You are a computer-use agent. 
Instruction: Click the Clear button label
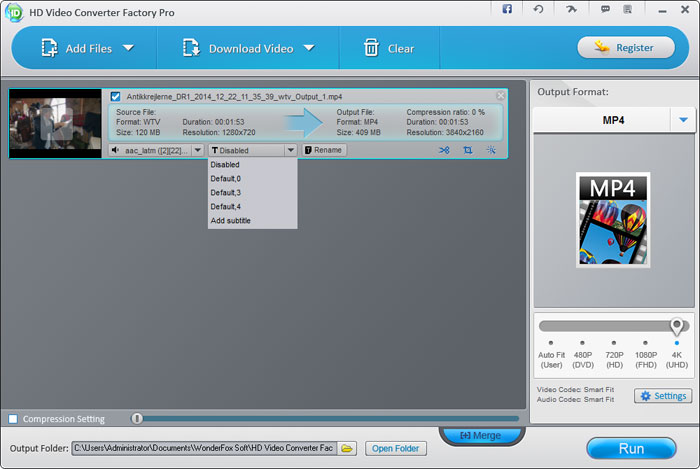pos(401,48)
